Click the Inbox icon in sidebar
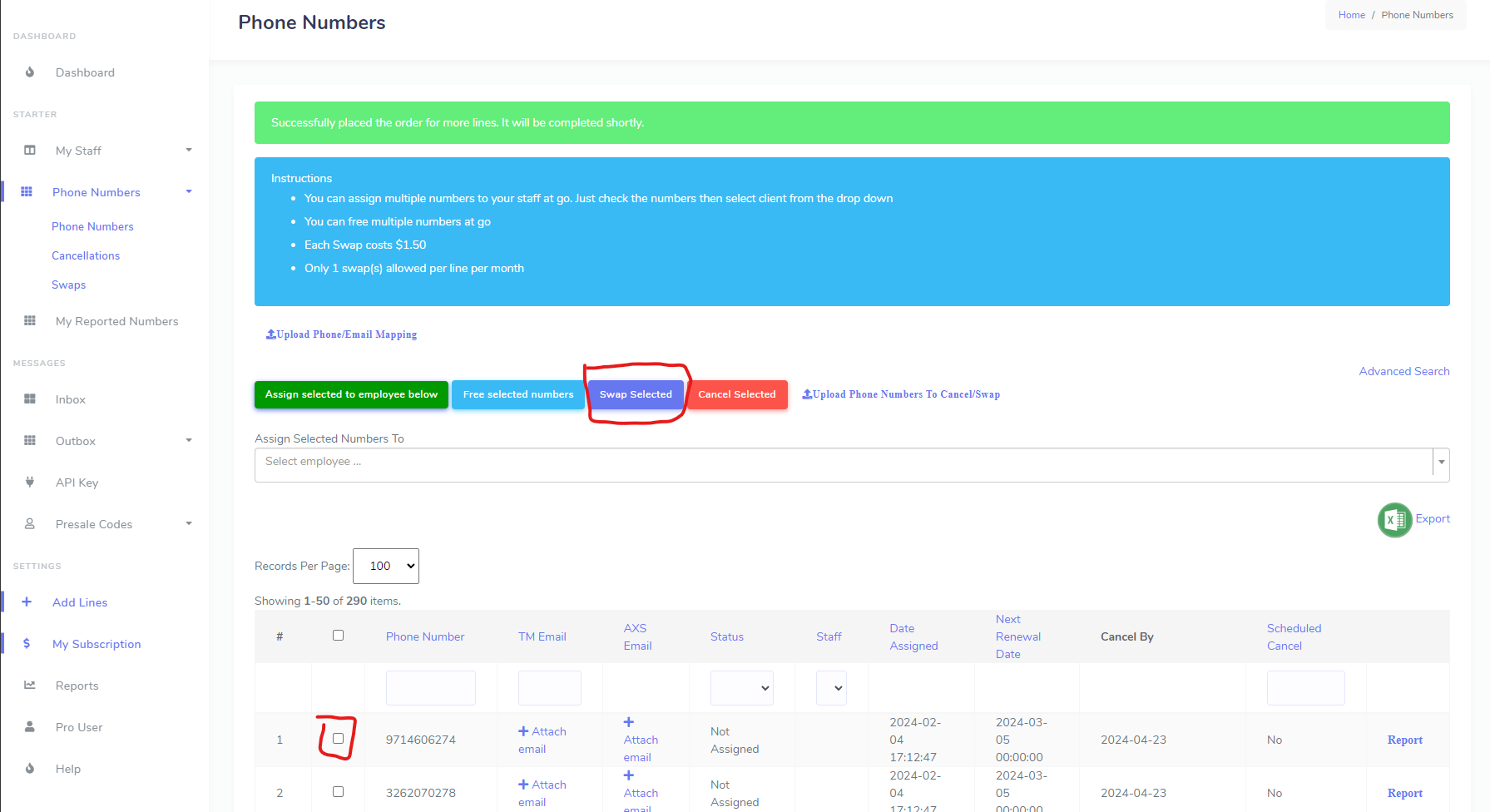The image size is (1490, 812). coord(30,399)
